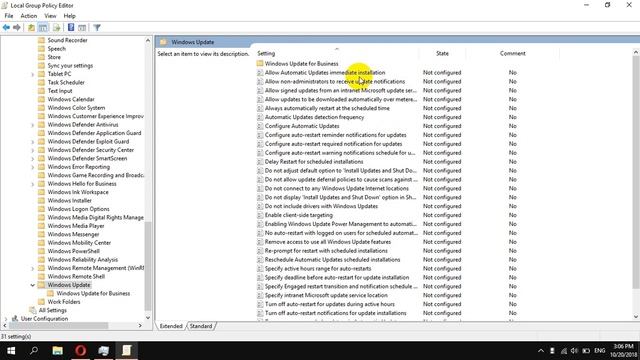Select 'Do not include drivers with Windows Updates'
The image size is (640, 360).
coord(321,206)
